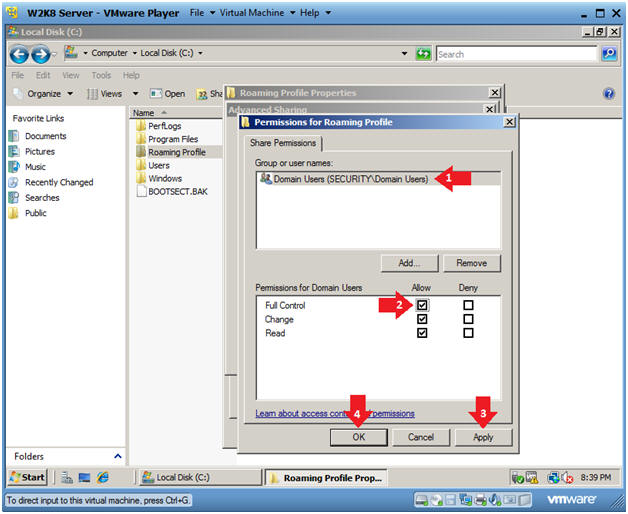Click the Remove button
The height and width of the screenshot is (514, 628).
tap(471, 263)
